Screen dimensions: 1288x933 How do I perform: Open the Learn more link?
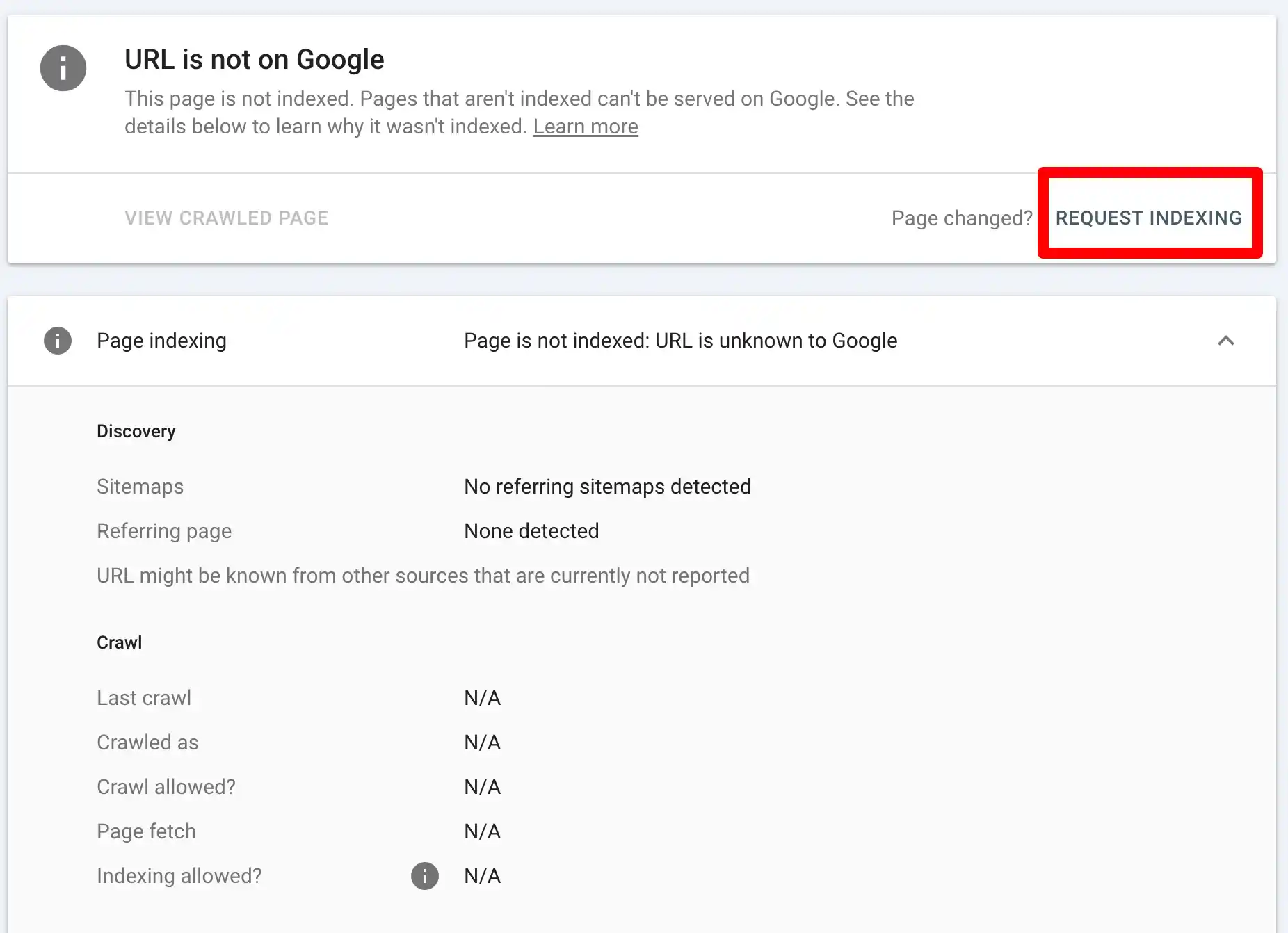pyautogui.click(x=586, y=127)
